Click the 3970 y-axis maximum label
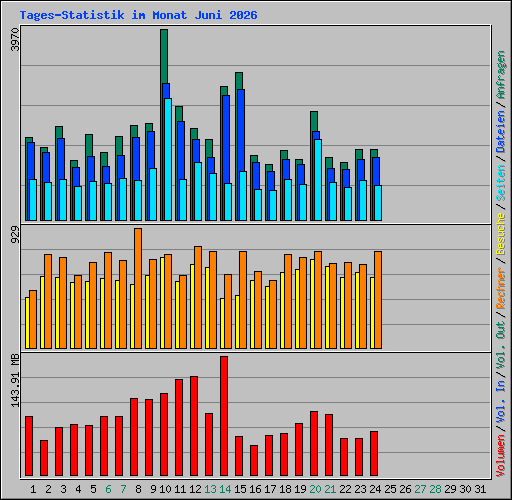 point(15,39)
